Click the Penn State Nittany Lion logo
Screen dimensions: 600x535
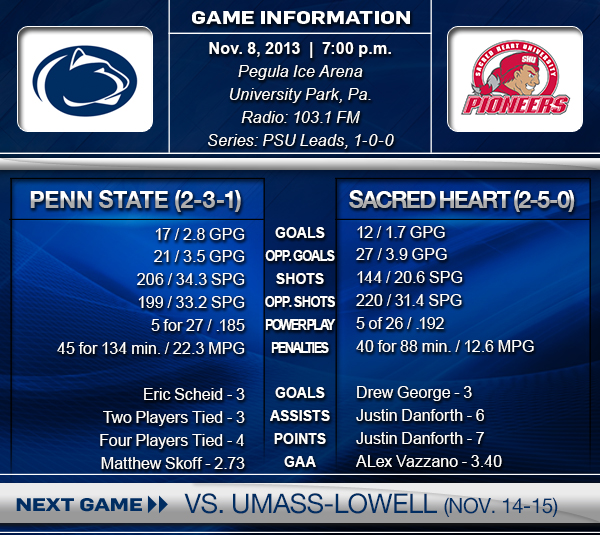pos(85,80)
